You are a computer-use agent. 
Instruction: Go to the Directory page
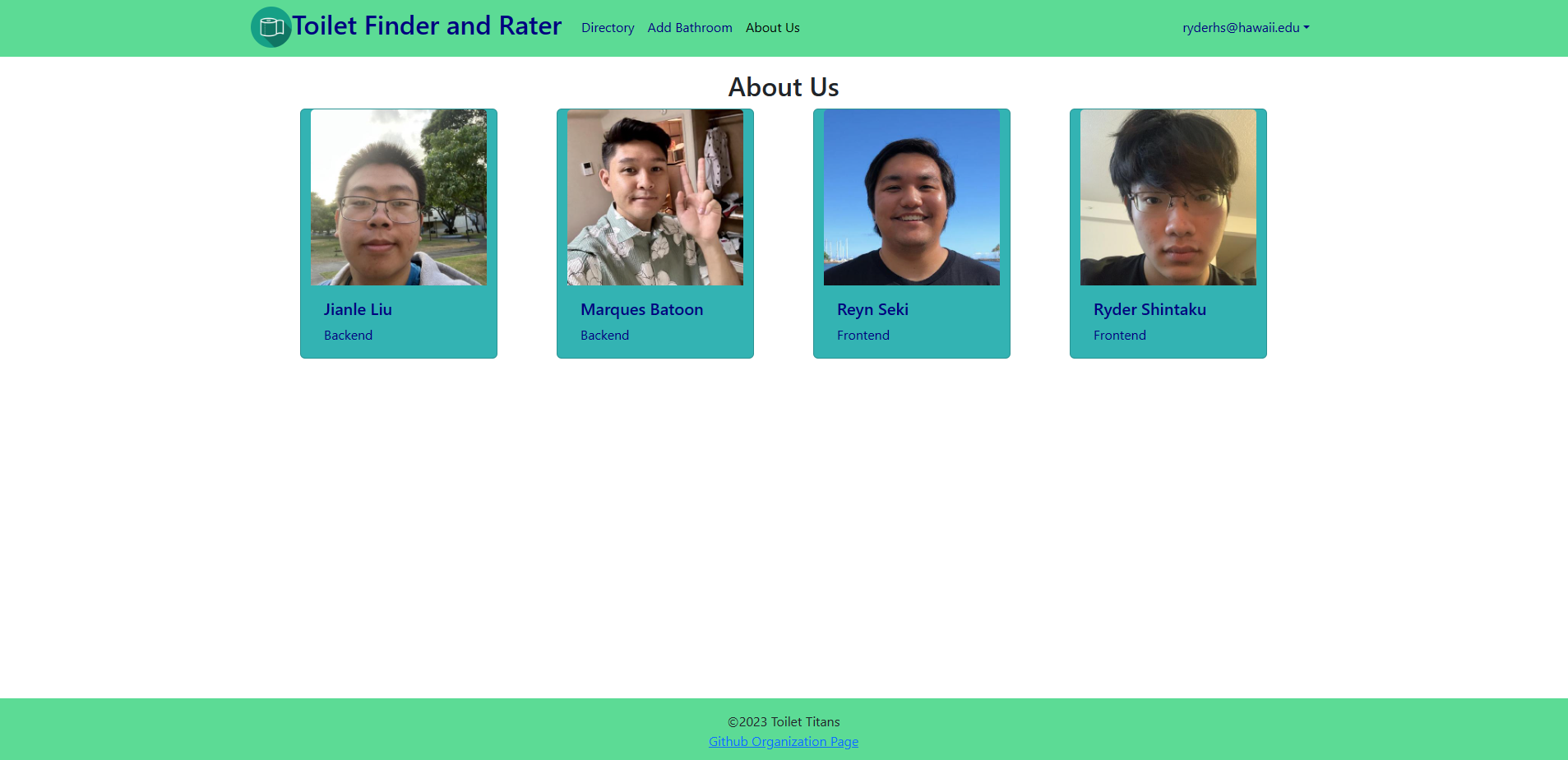607,28
